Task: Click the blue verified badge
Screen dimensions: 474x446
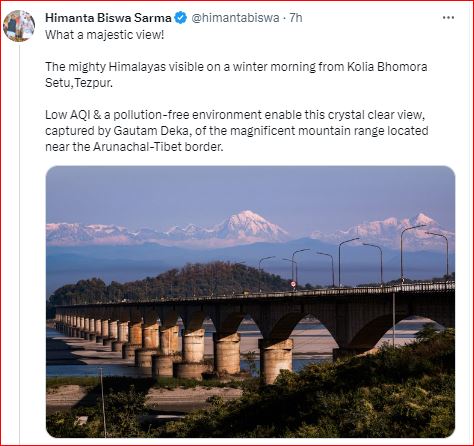Action: click(180, 18)
